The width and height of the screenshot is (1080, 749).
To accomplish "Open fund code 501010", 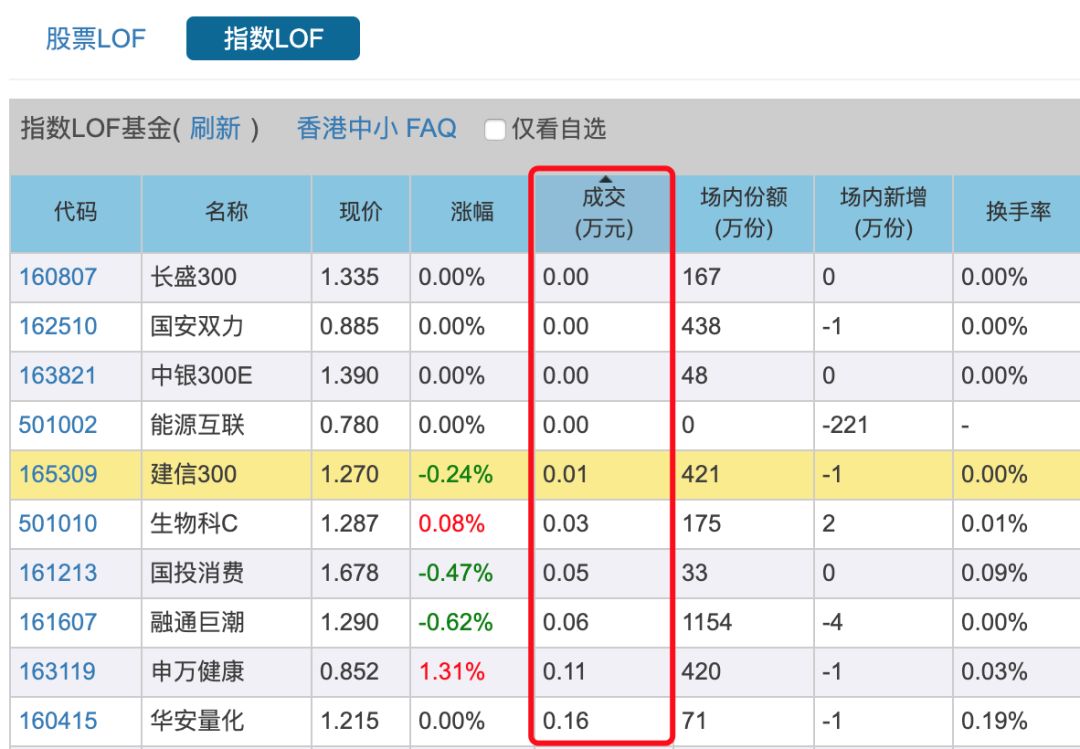I will [x=58, y=524].
